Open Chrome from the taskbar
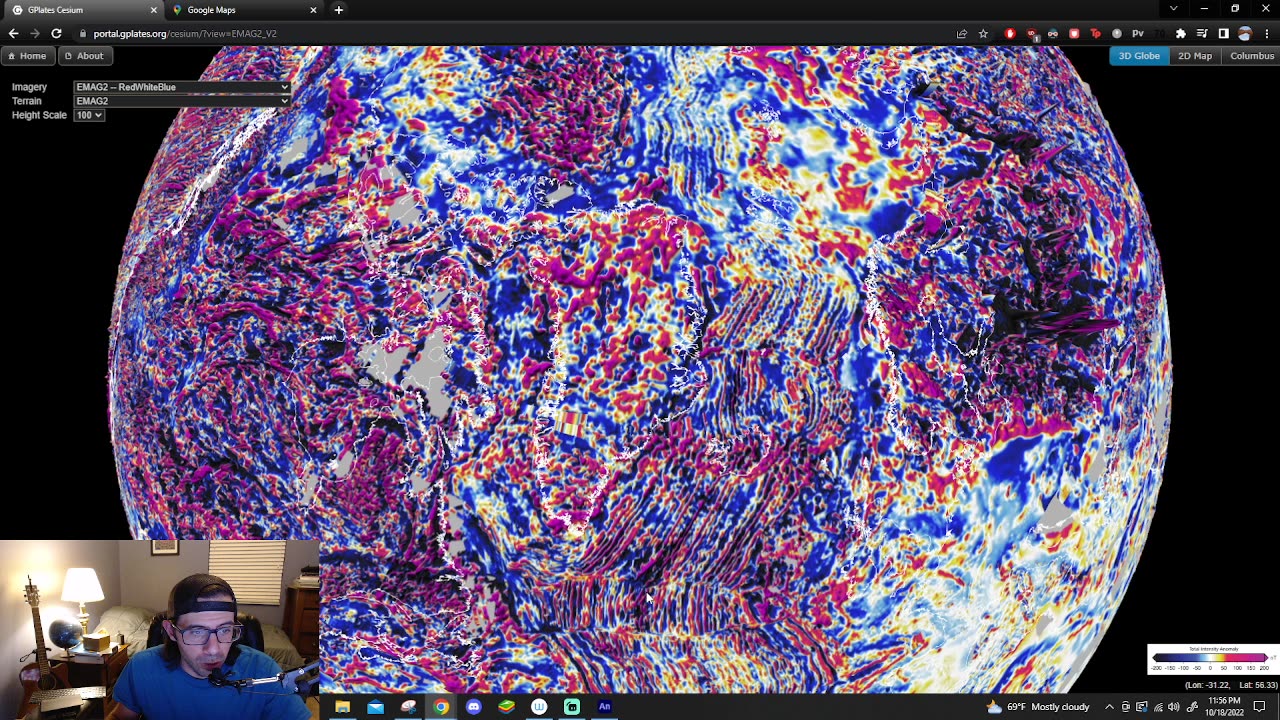 (441, 707)
